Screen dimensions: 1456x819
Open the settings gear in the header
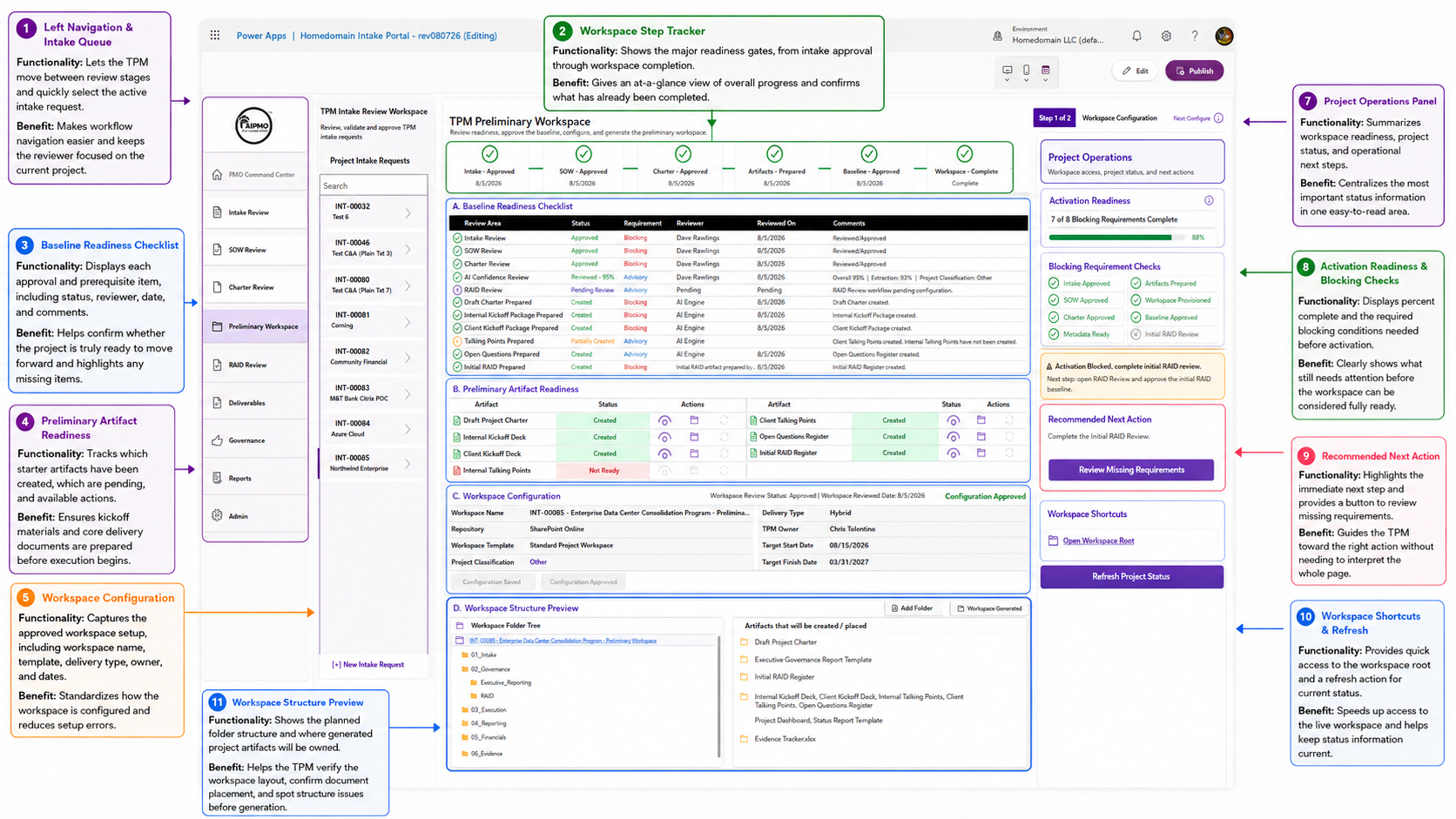pyautogui.click(x=1166, y=36)
